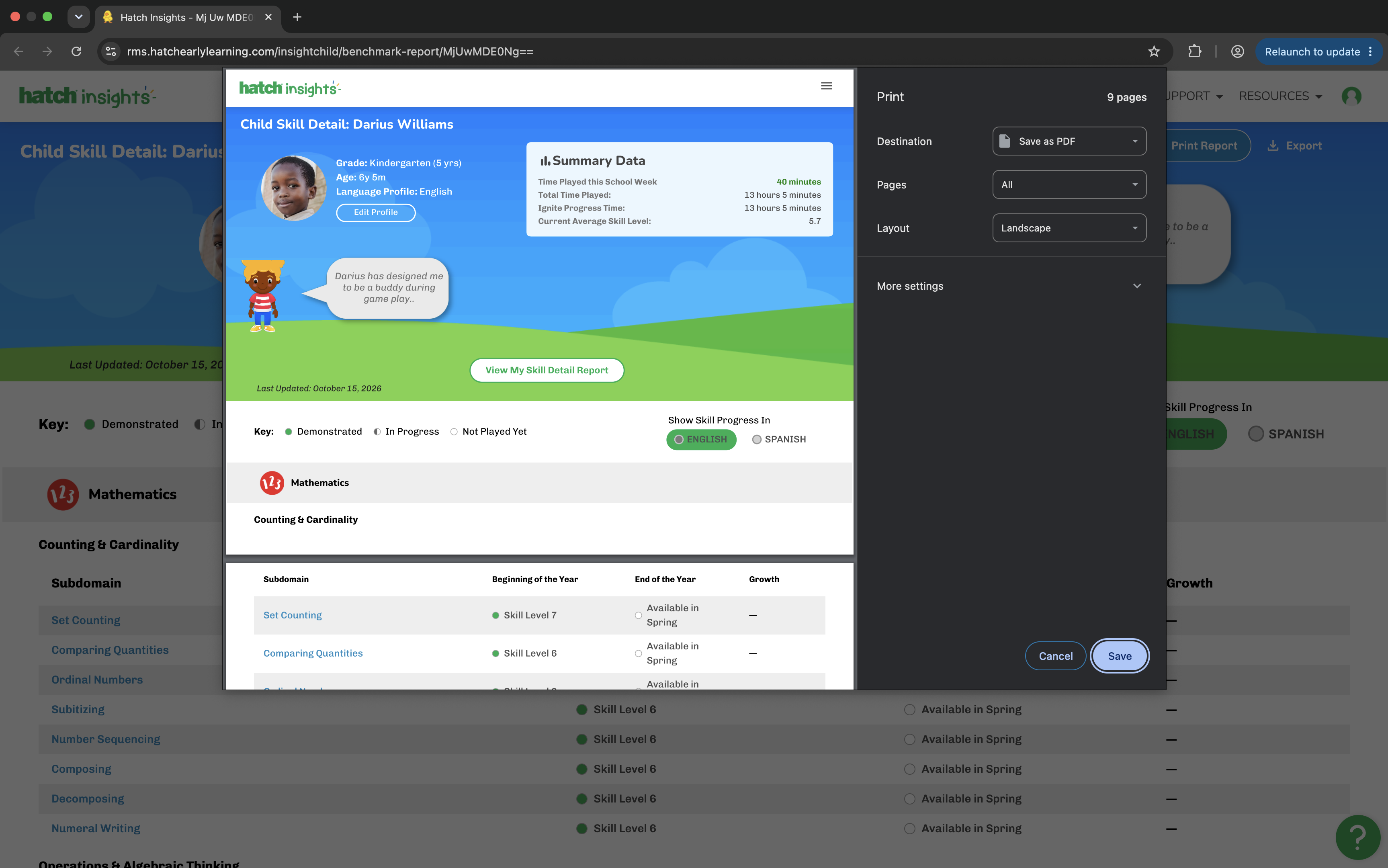Image resolution: width=1388 pixels, height=868 pixels.
Task: Click green help question mark button
Action: point(1357,837)
